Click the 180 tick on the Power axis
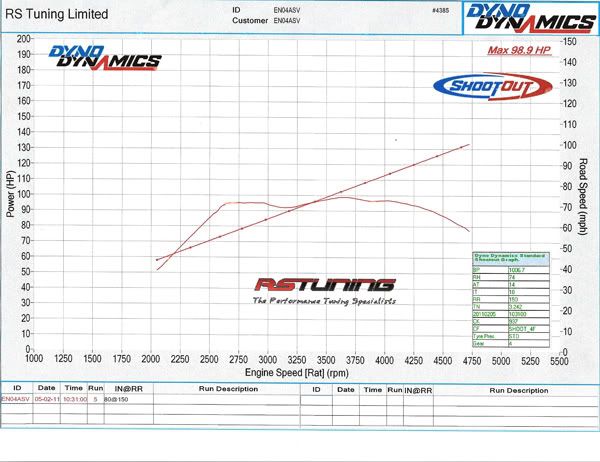Screen dimensions: 600x462 23,70
